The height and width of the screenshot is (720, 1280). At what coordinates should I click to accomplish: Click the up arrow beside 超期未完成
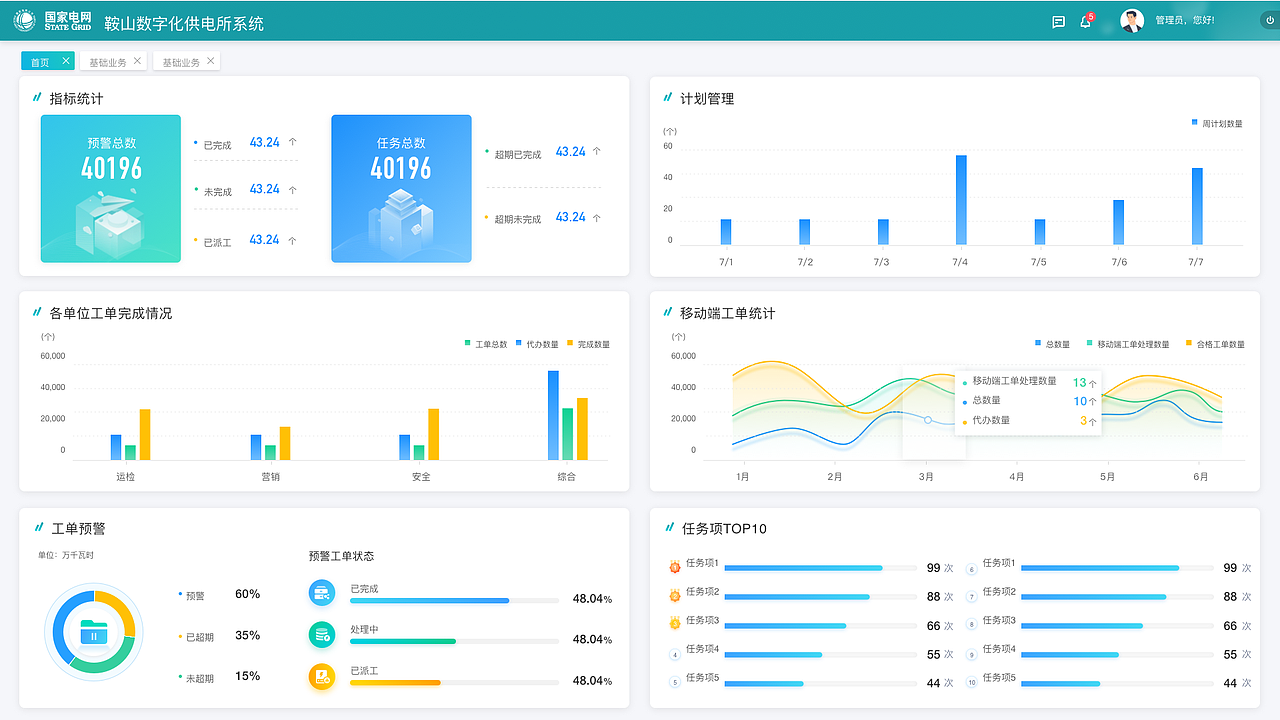(596, 217)
